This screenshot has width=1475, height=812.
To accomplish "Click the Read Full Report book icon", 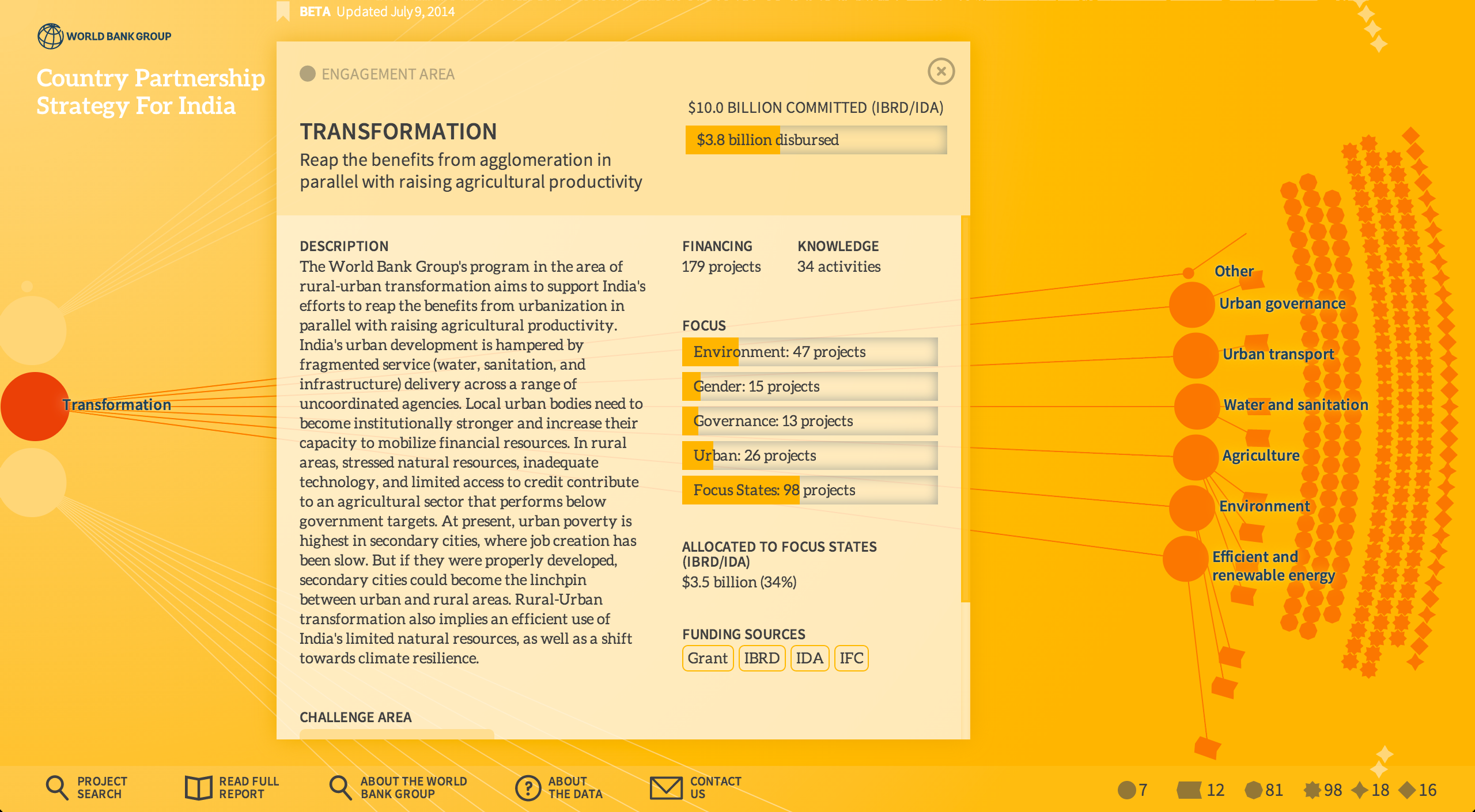I will point(199,787).
